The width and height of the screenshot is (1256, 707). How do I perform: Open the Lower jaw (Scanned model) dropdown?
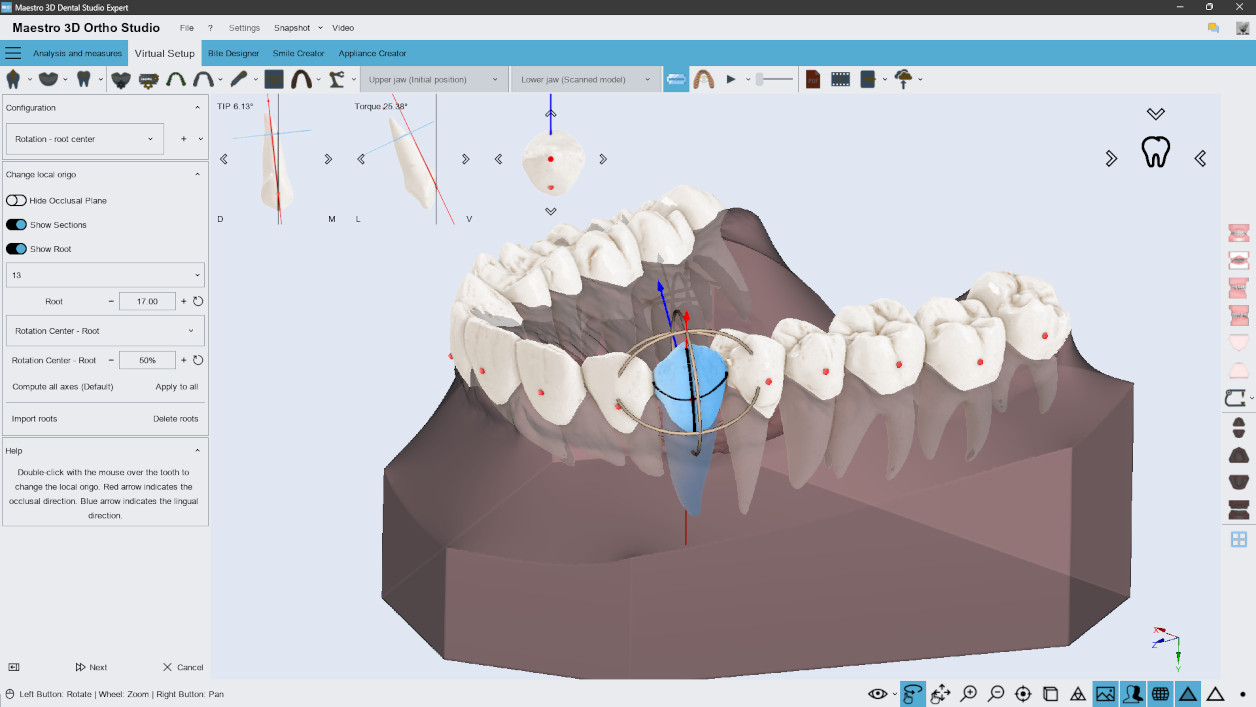tap(585, 78)
